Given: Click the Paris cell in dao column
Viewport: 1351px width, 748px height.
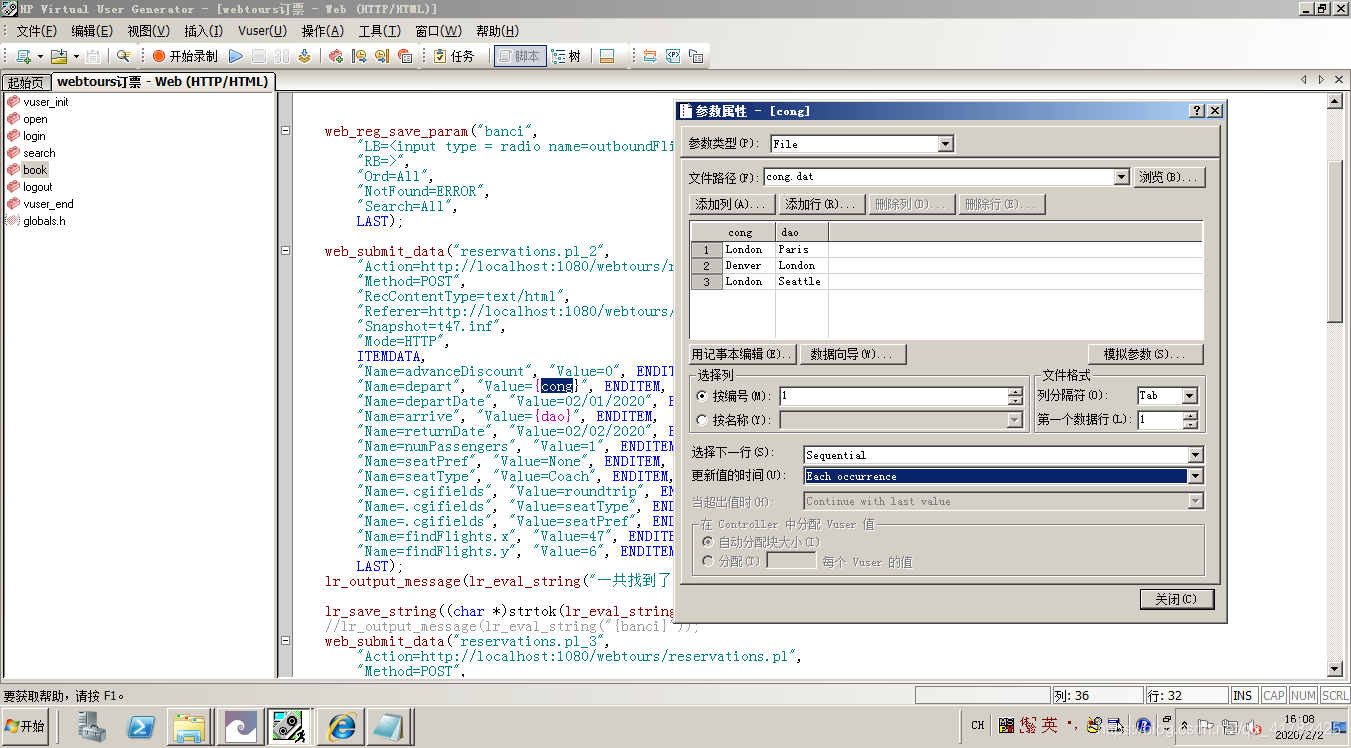Looking at the screenshot, I should point(801,250).
